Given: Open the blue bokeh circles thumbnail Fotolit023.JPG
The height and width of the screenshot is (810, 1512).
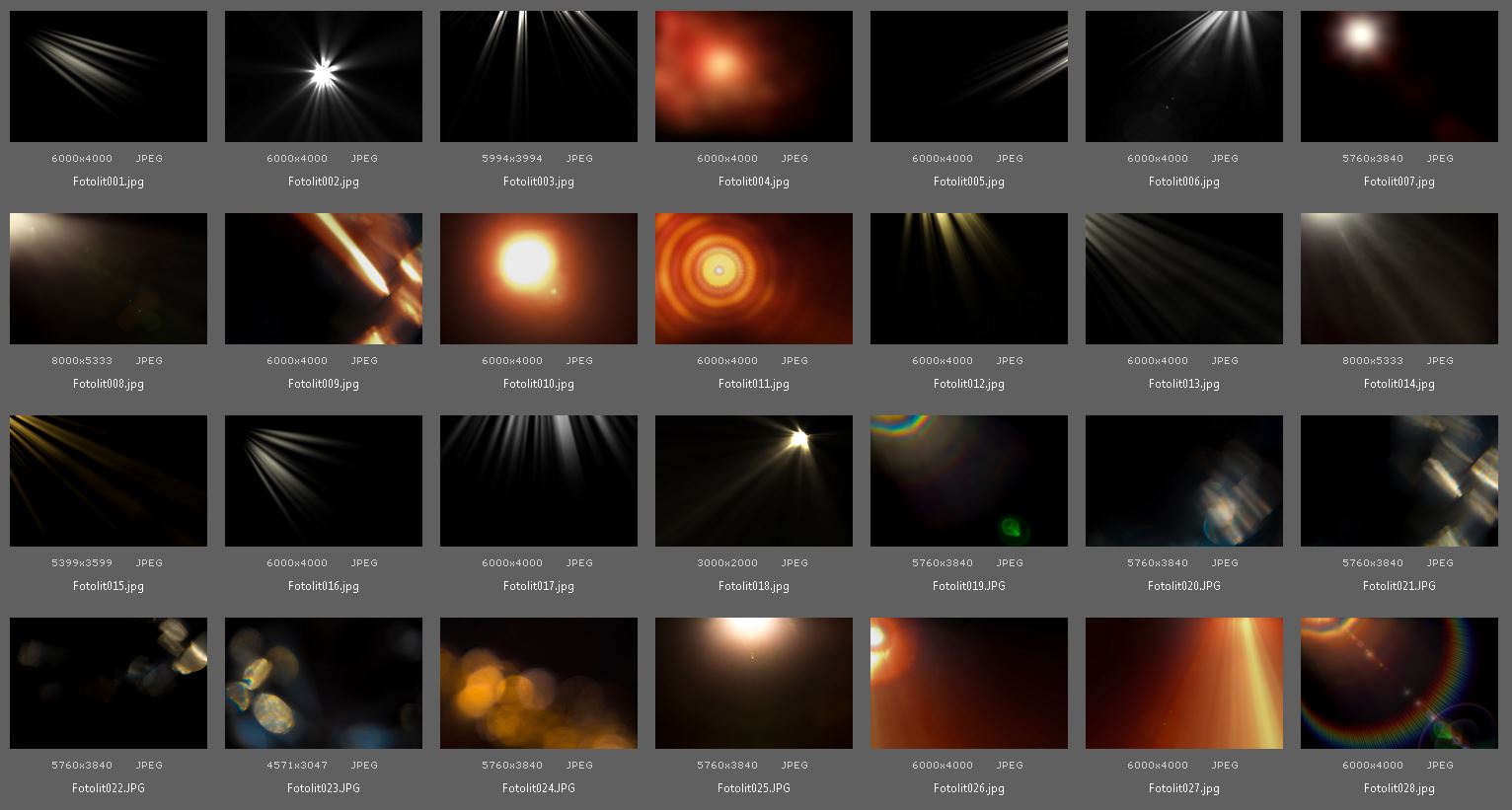Looking at the screenshot, I should pyautogui.click(x=323, y=683).
